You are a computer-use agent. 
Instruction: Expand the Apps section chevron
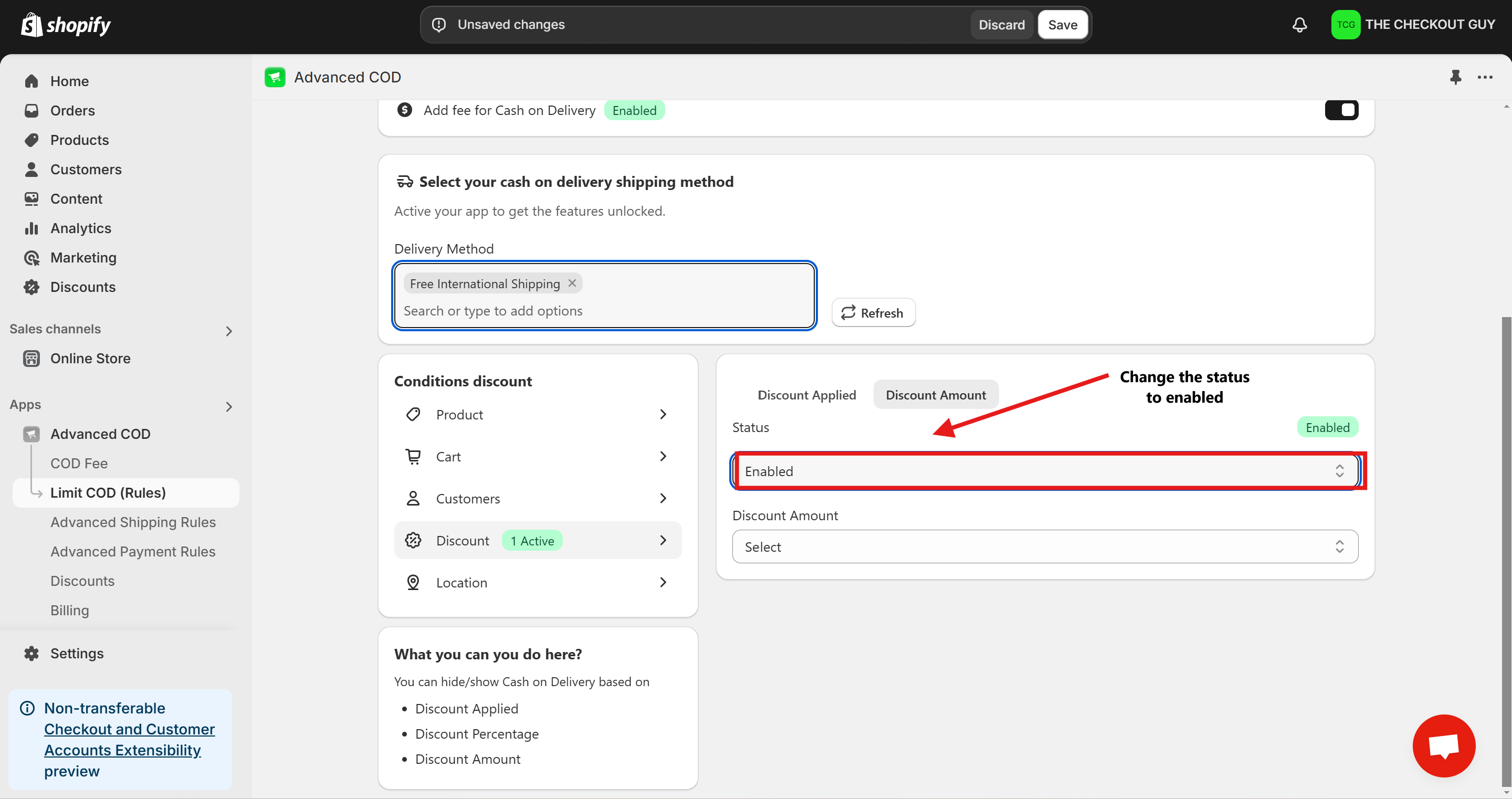[229, 407]
